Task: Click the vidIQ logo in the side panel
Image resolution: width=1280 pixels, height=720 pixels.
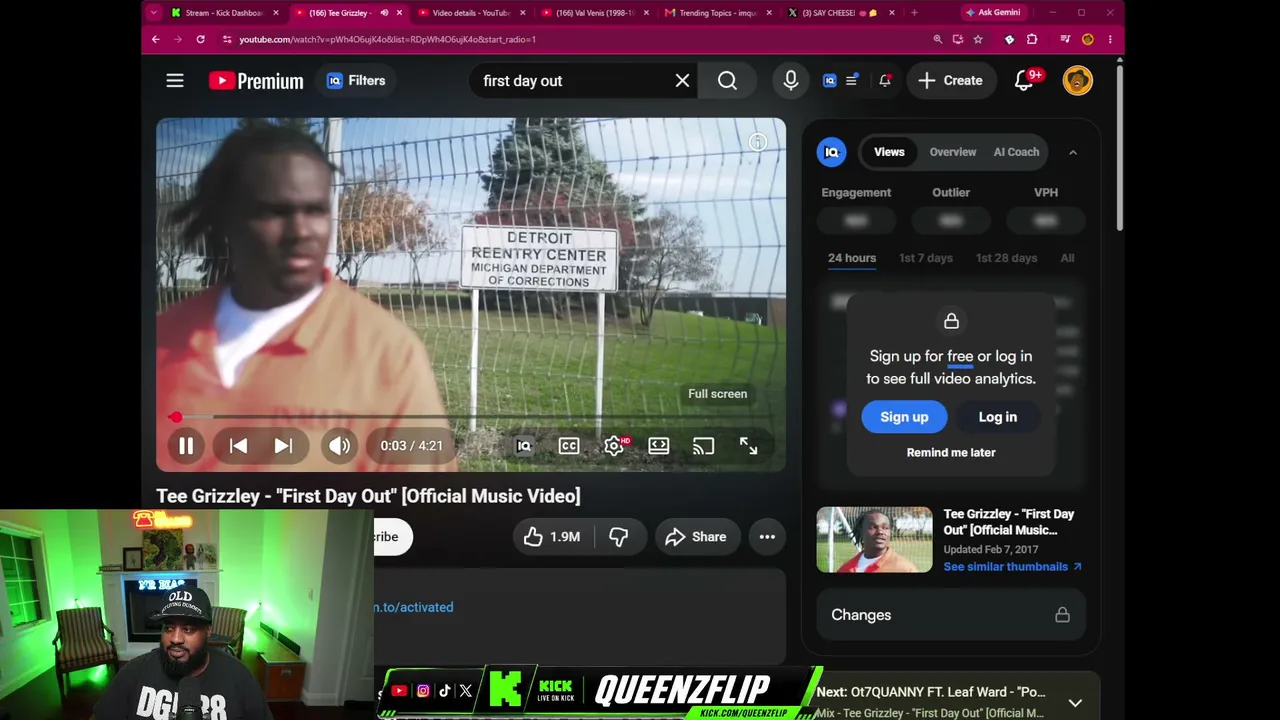Action: pos(831,152)
